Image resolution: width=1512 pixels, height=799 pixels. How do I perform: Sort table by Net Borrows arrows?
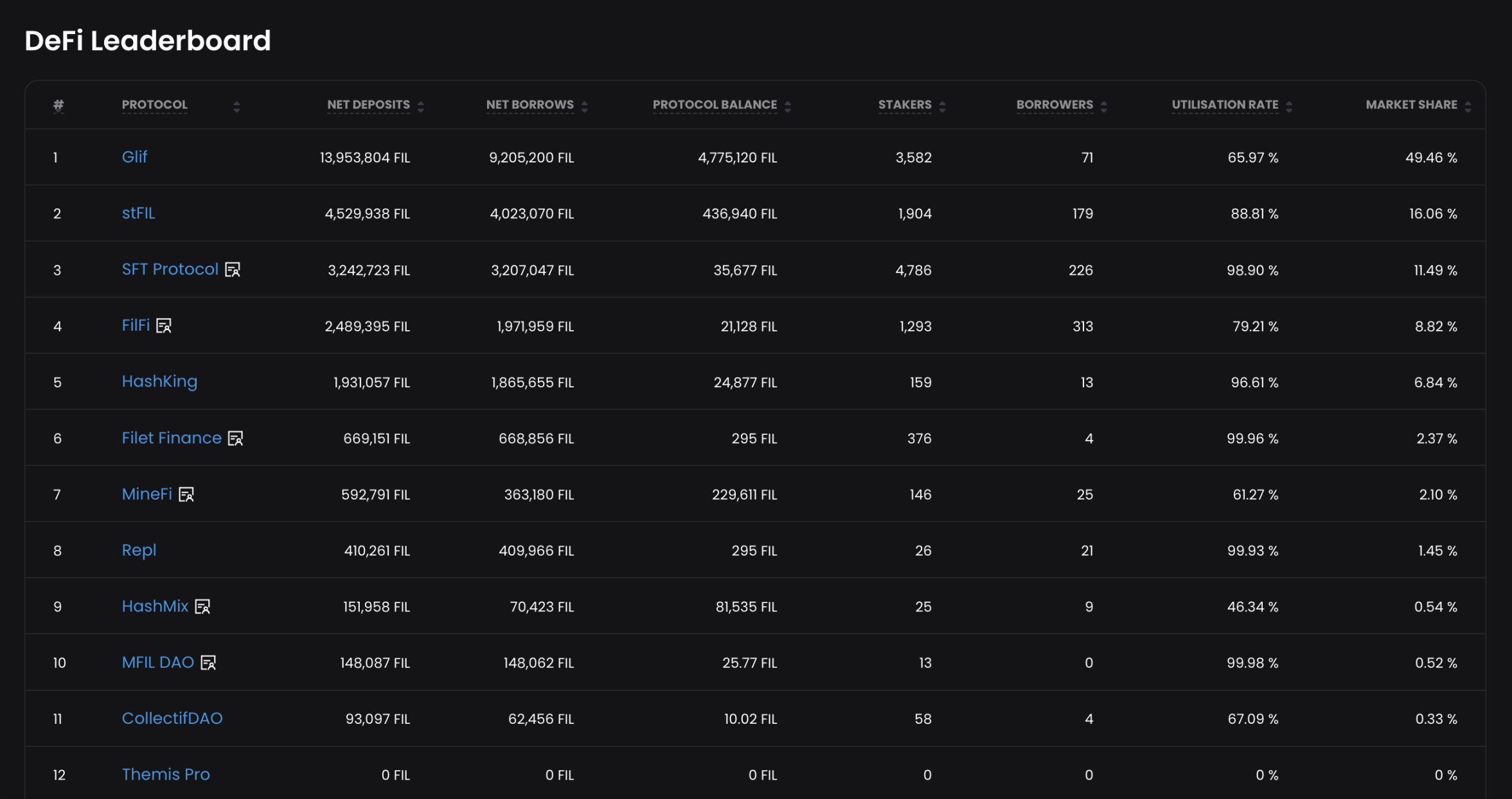point(585,107)
